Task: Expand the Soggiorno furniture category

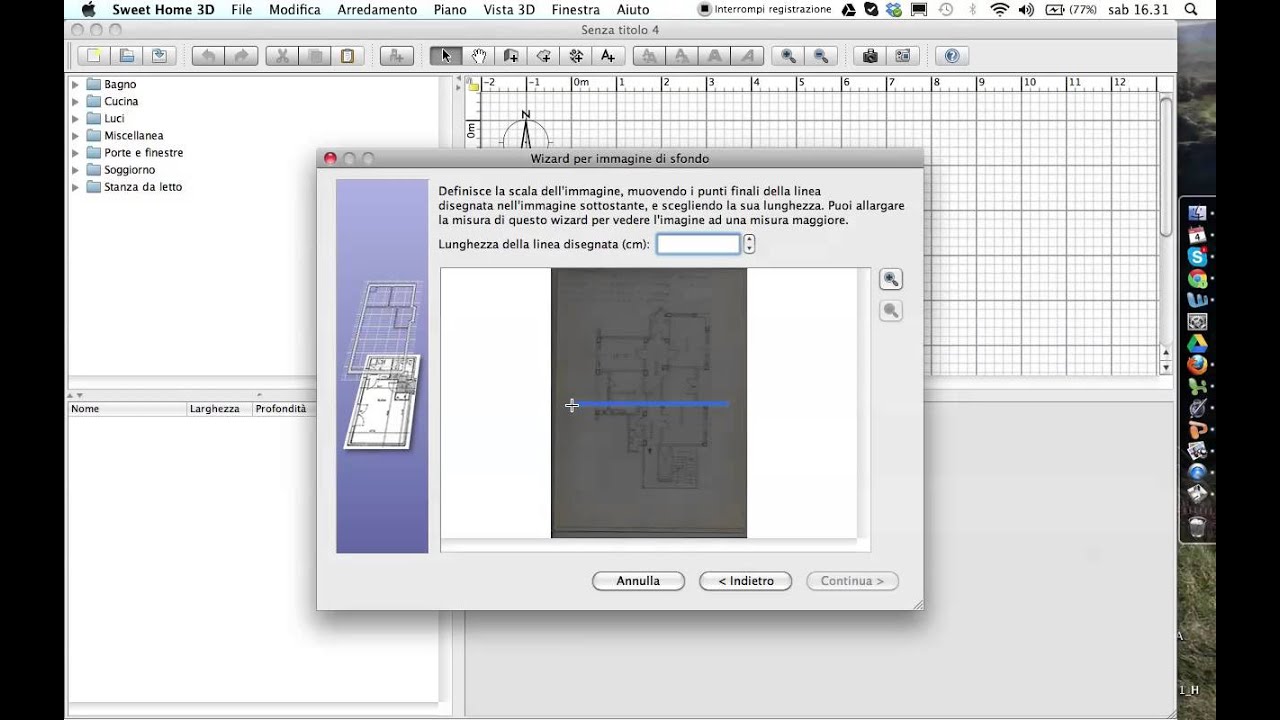Action: [75, 170]
